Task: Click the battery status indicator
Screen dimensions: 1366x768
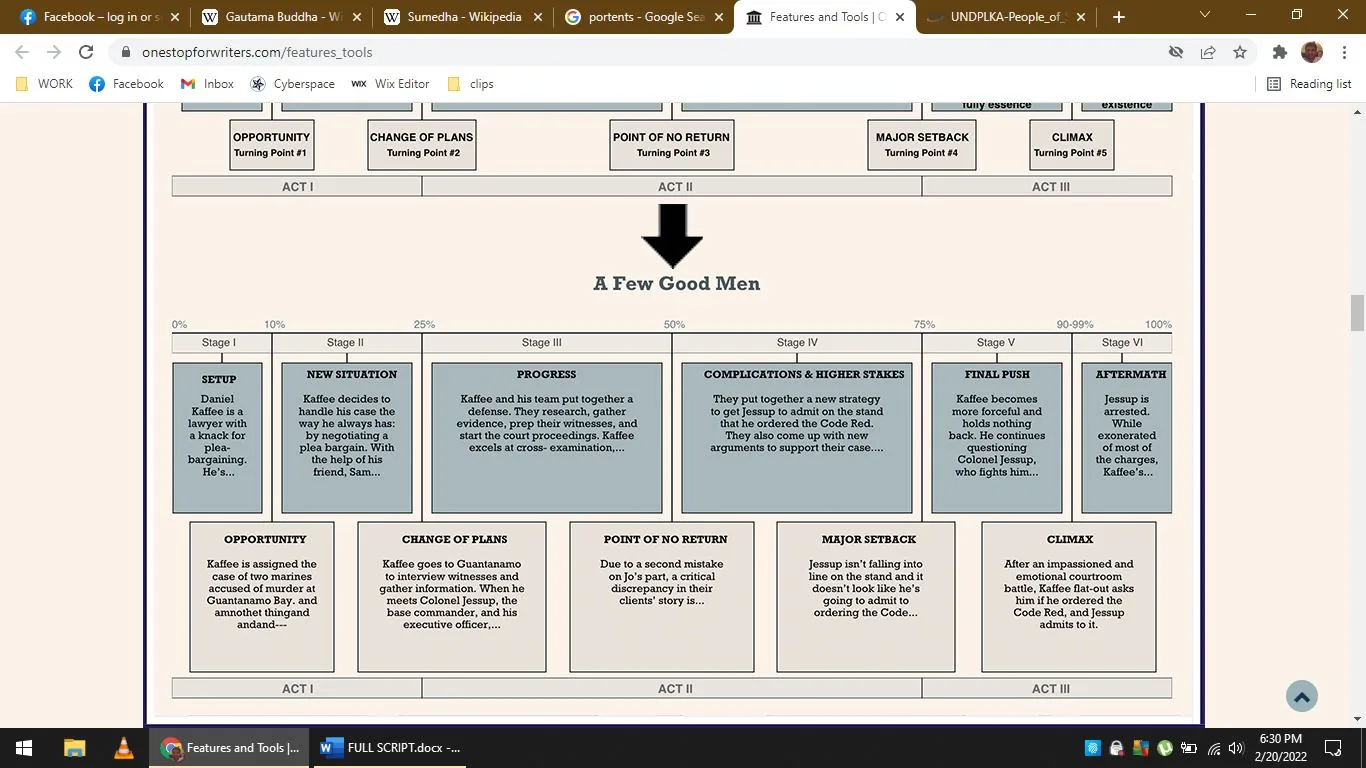Action: click(1187, 747)
